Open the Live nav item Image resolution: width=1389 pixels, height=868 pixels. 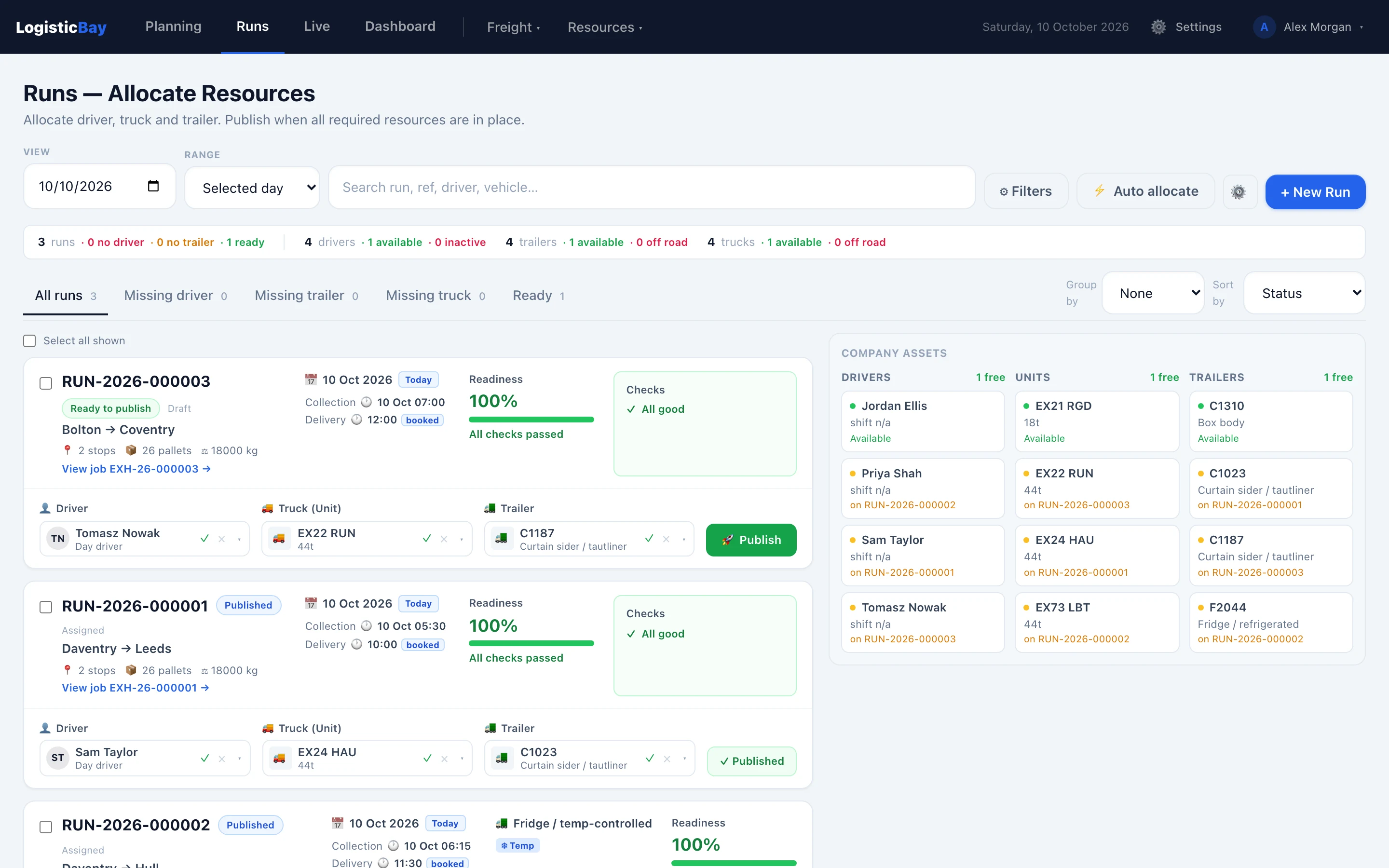pos(317,27)
